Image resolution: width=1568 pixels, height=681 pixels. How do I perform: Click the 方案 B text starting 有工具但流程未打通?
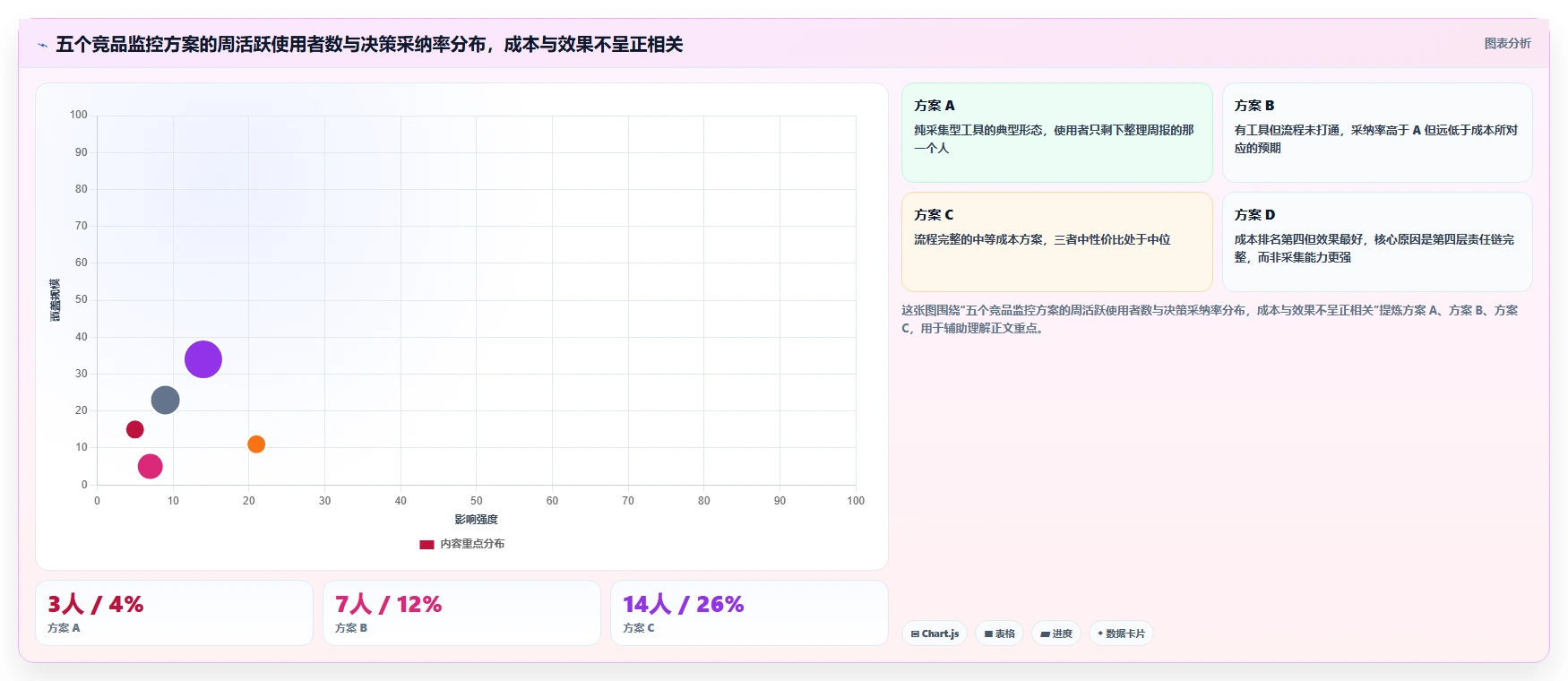(1375, 139)
